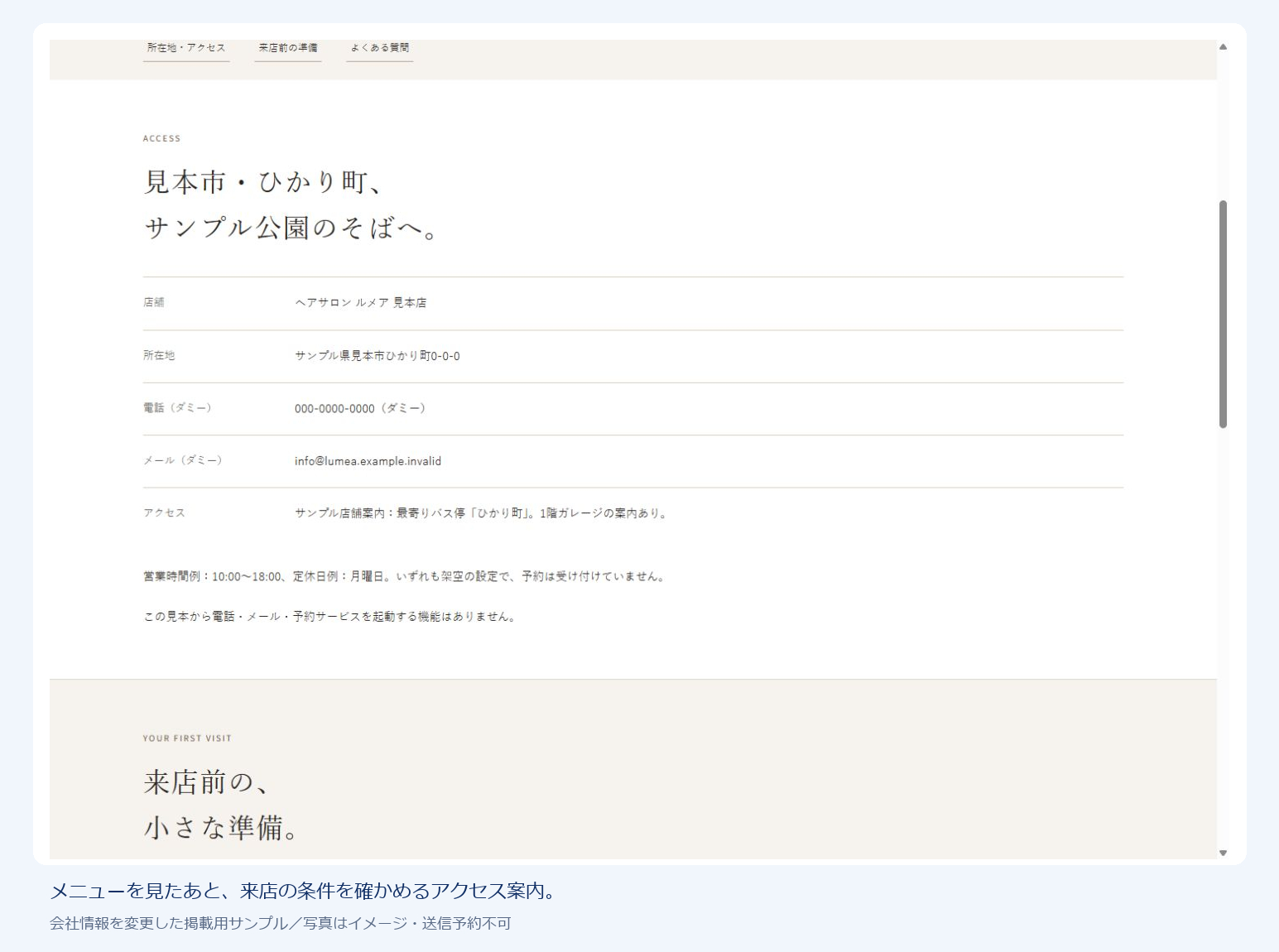Click the 営業時間例：10:00〜18:00 paragraph
1279x952 pixels.
click(x=404, y=576)
